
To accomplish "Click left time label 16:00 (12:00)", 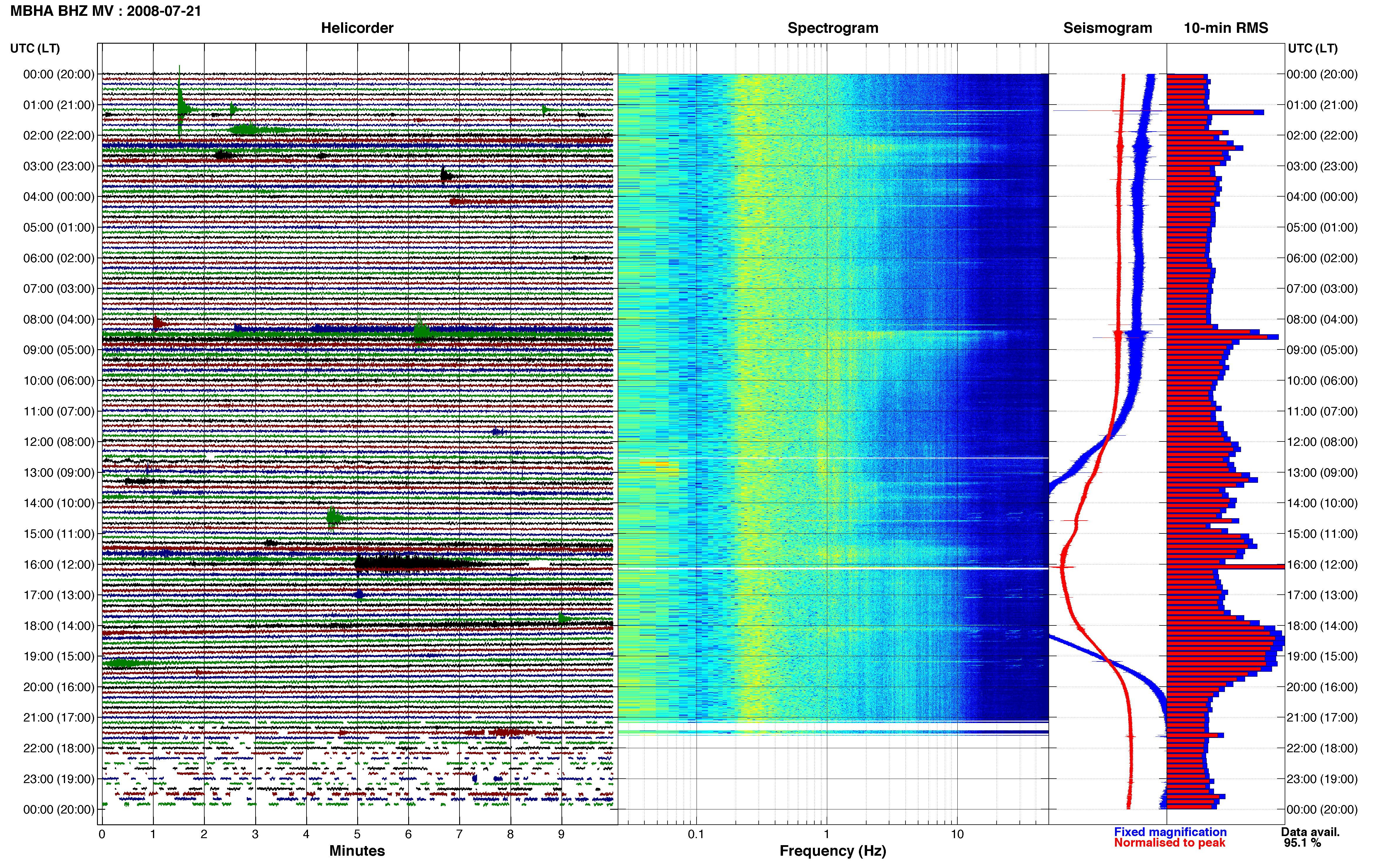I will [x=59, y=564].
